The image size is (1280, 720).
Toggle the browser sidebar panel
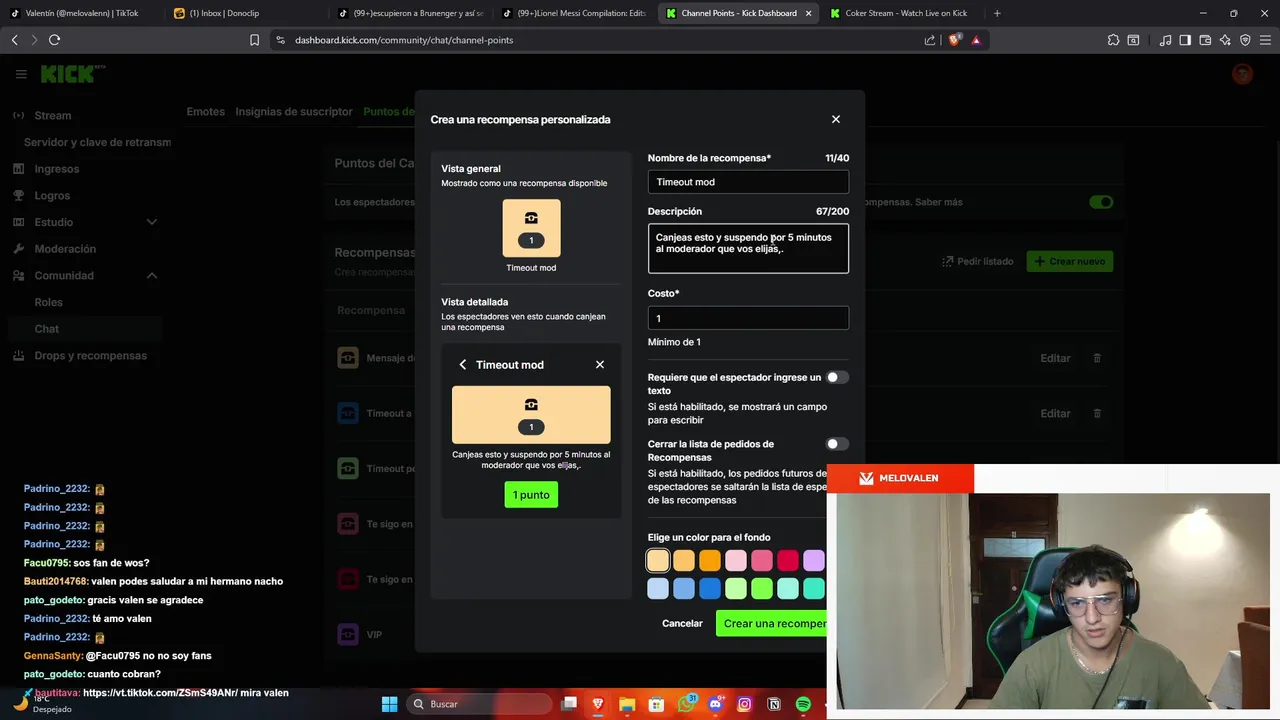pyautogui.click(x=1185, y=40)
